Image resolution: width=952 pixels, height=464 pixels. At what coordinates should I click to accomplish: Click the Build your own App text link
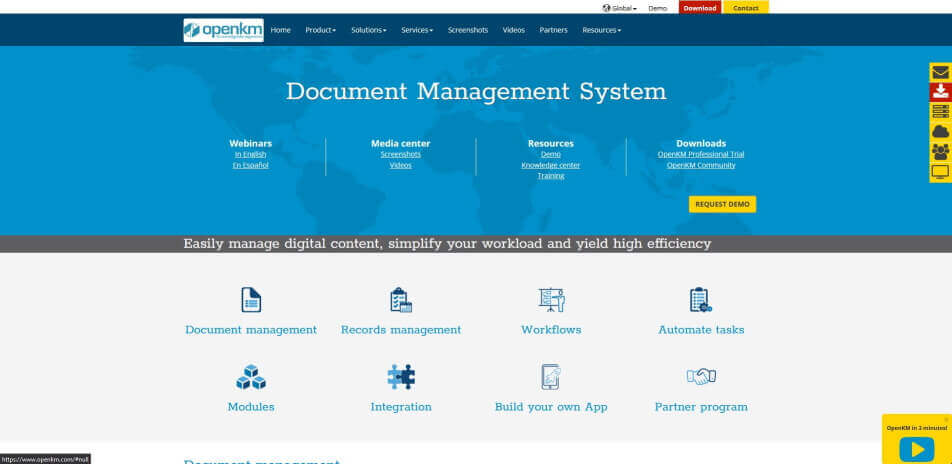click(x=551, y=407)
